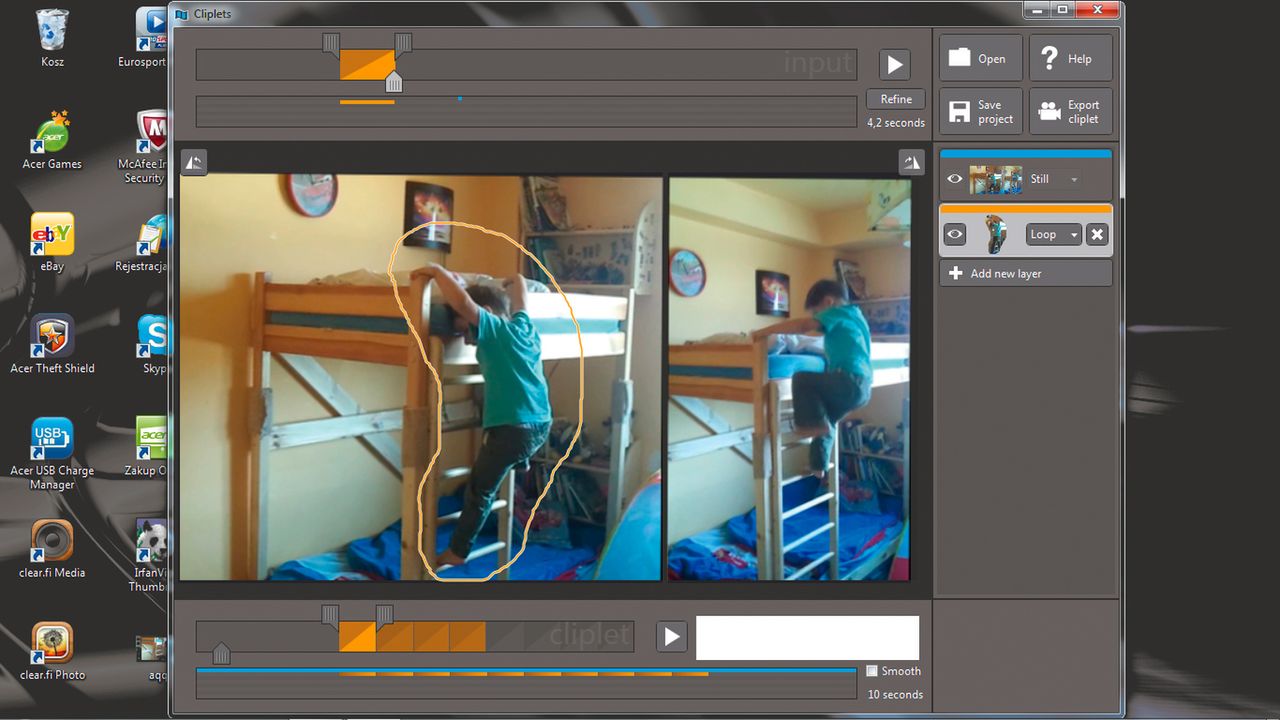Click input timeline playhead handle
Screen dimensions: 1280x720
pos(394,82)
